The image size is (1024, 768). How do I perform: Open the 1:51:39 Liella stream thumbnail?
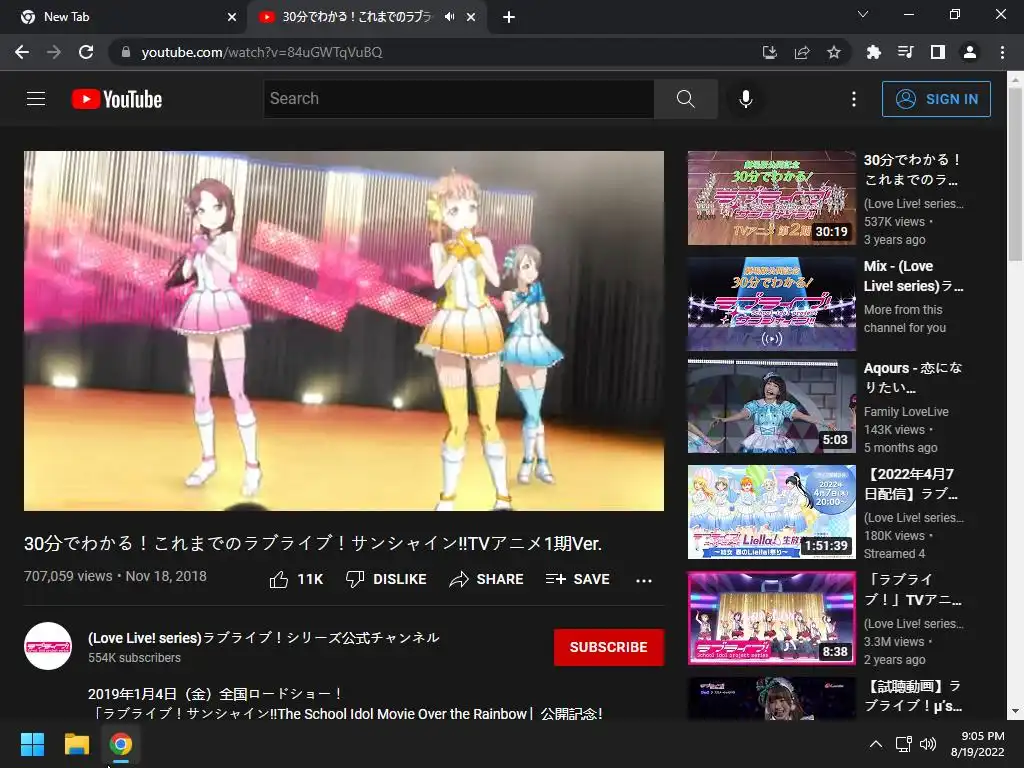click(771, 512)
